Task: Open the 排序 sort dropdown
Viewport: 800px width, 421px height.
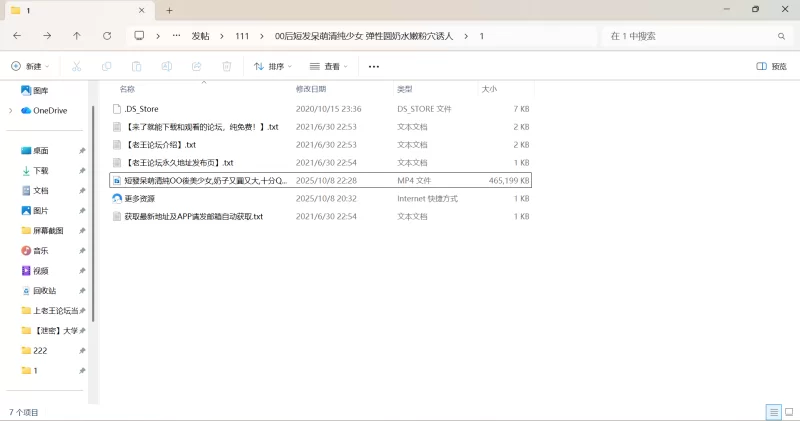Action: 273,66
